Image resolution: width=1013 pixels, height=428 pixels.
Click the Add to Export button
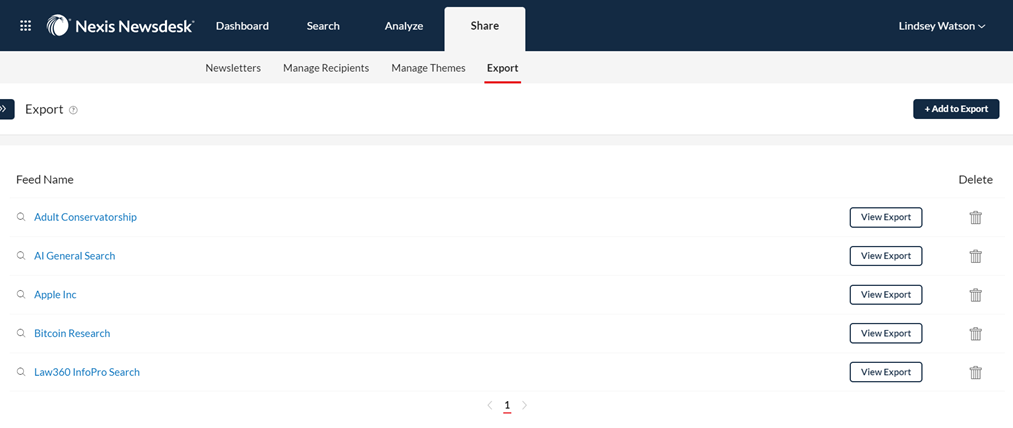point(956,109)
